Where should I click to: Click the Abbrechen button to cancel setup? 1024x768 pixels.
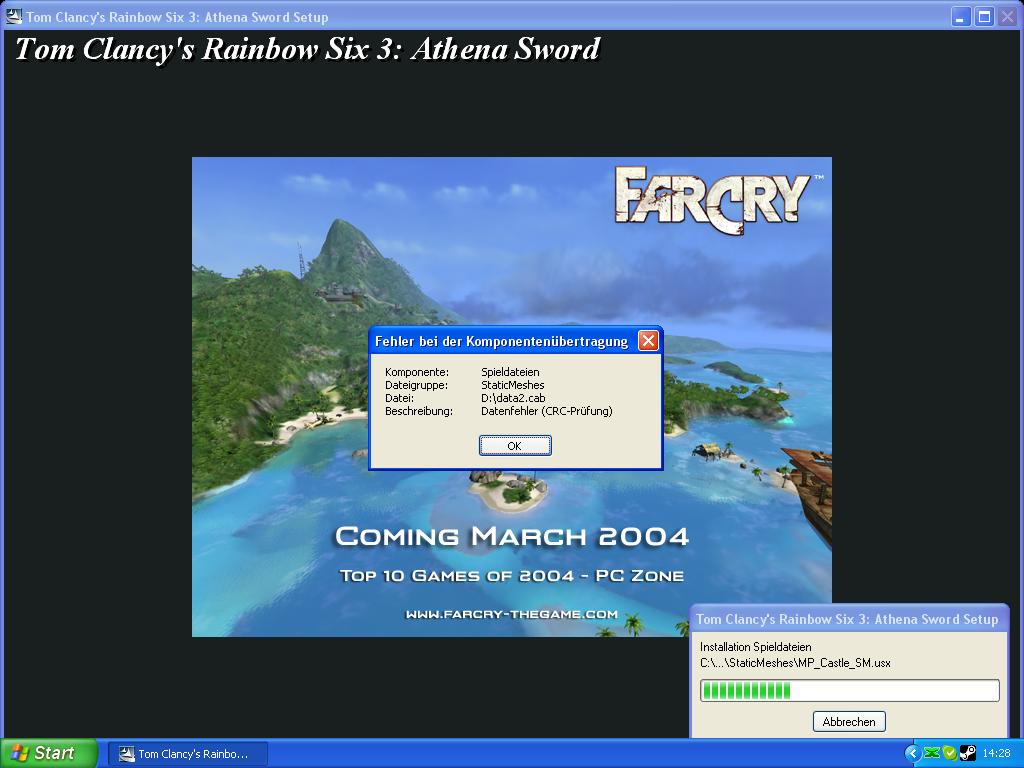[849, 722]
